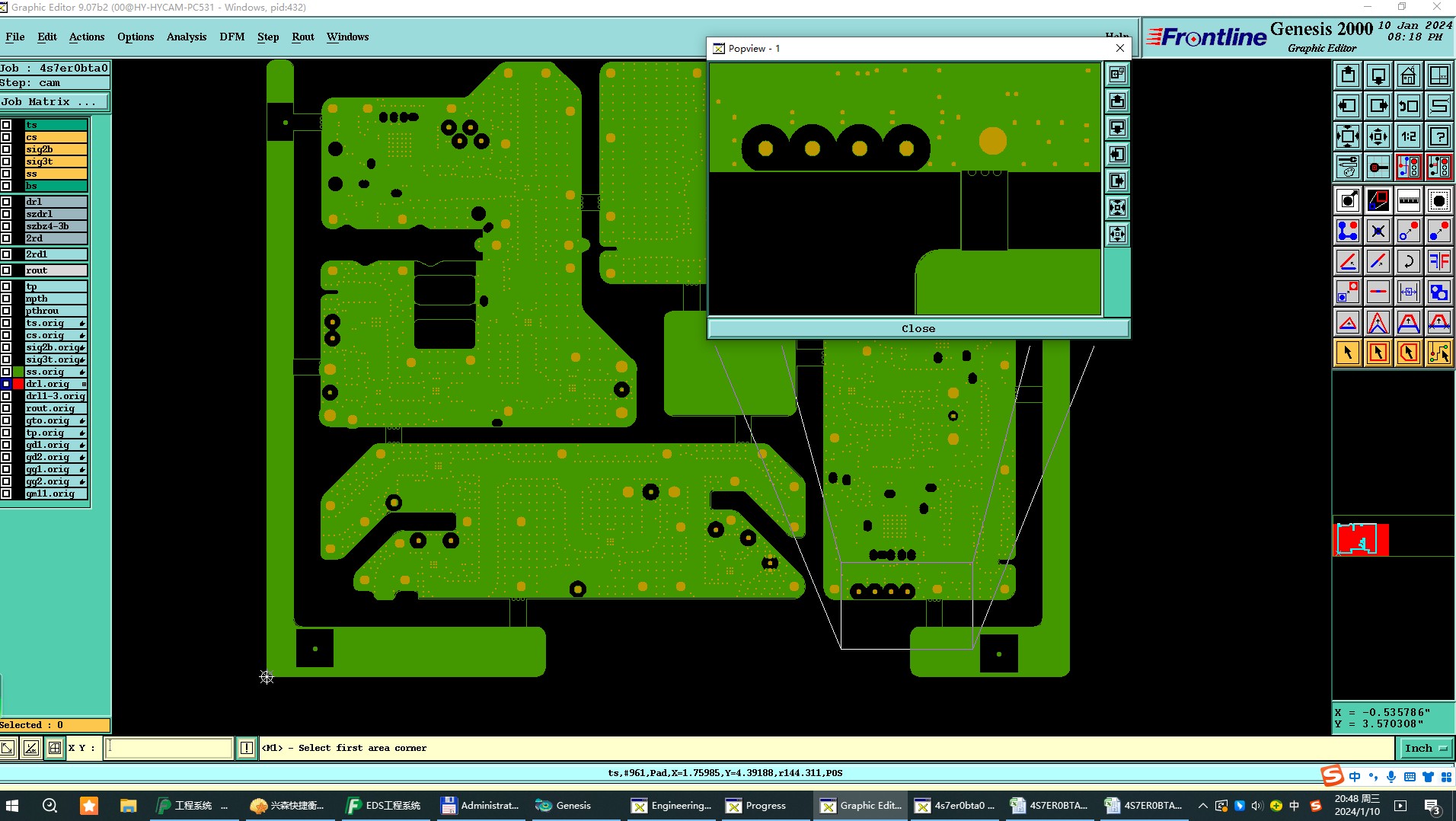
Task: Toggle display checkbox for ss.orig layer
Action: point(6,372)
